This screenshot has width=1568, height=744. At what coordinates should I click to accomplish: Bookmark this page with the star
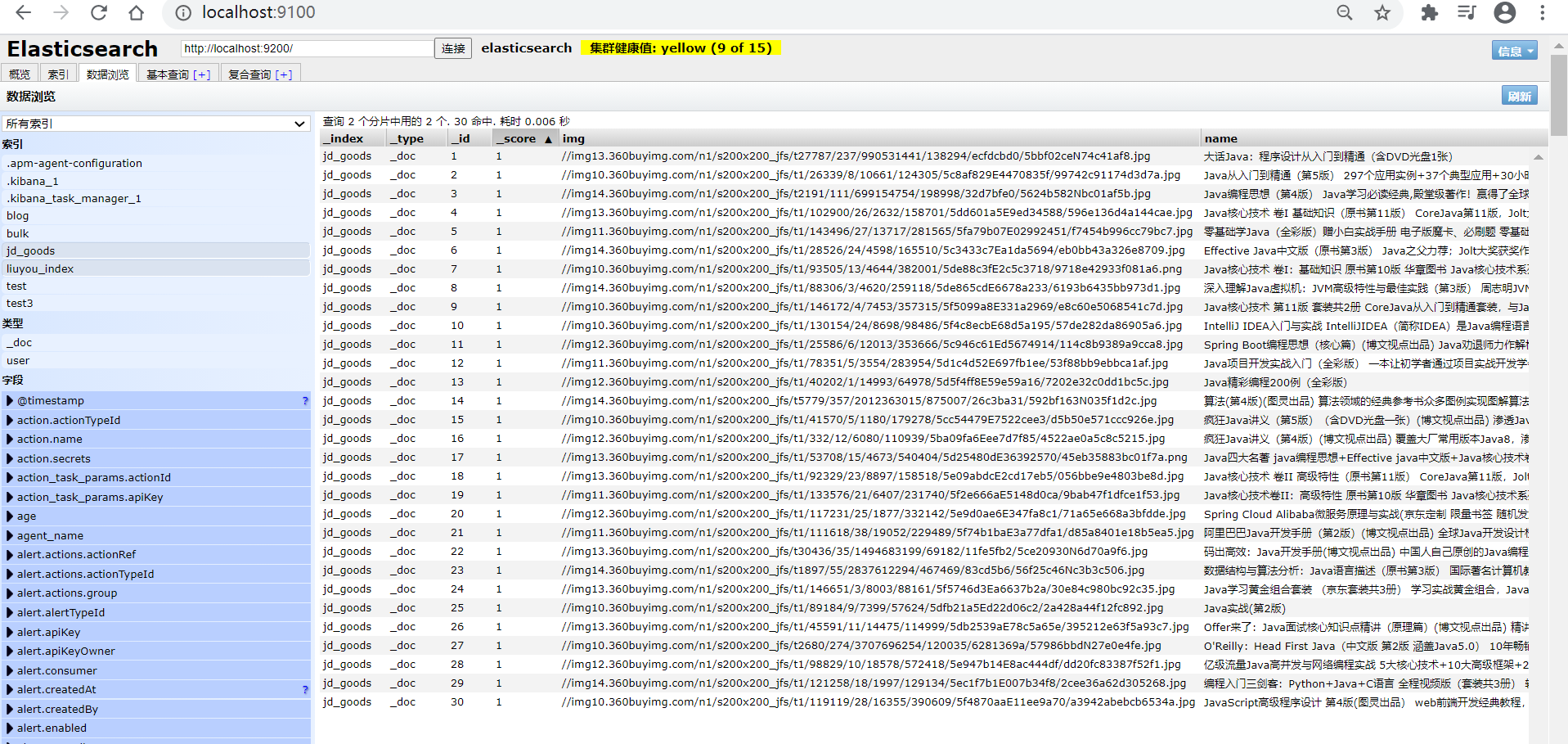(1382, 13)
